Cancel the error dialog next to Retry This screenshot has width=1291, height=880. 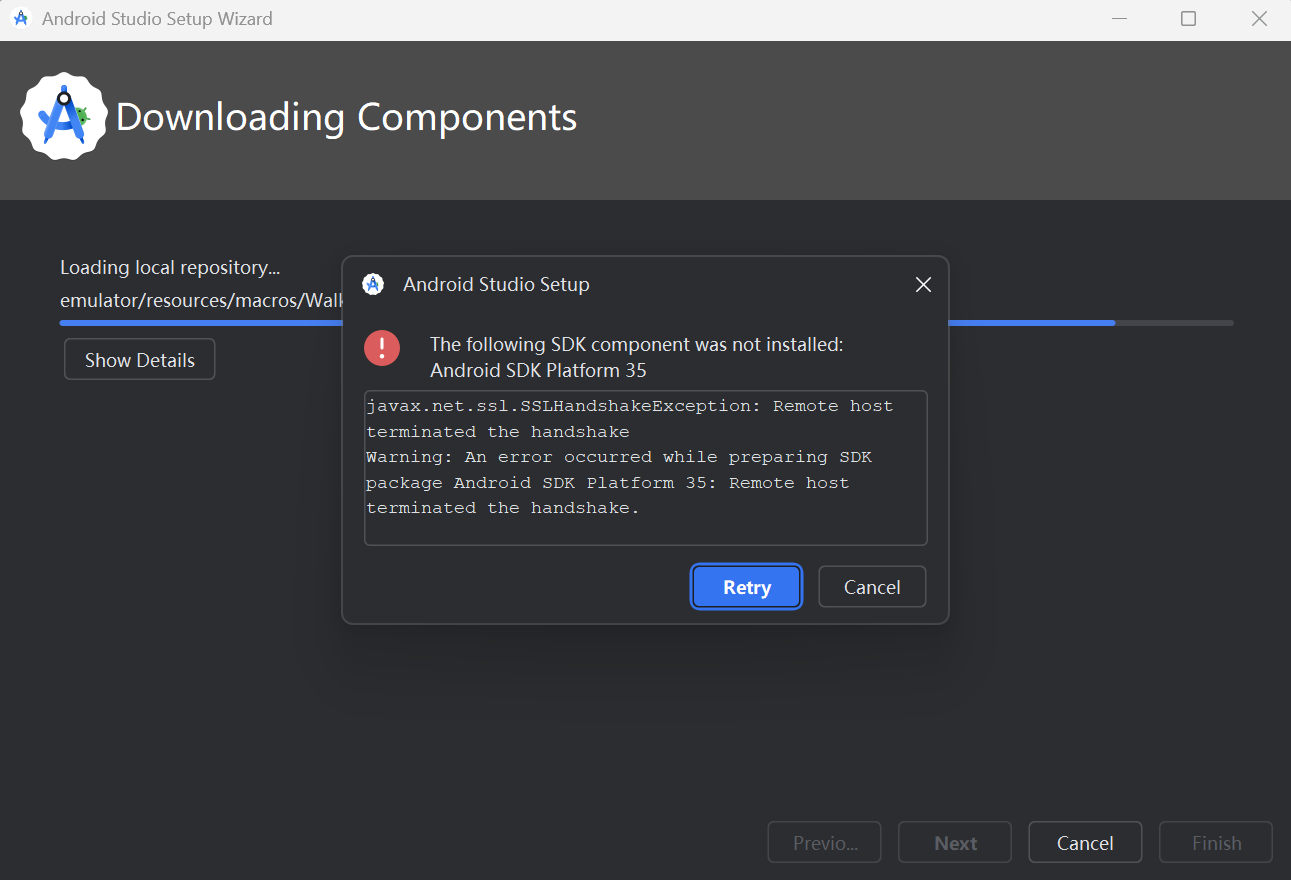(872, 587)
